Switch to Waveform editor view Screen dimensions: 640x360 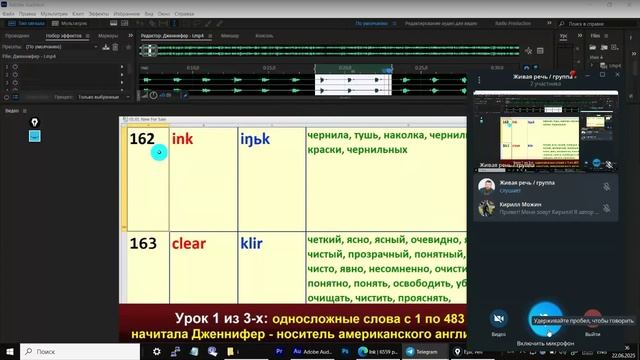[x=27, y=24]
